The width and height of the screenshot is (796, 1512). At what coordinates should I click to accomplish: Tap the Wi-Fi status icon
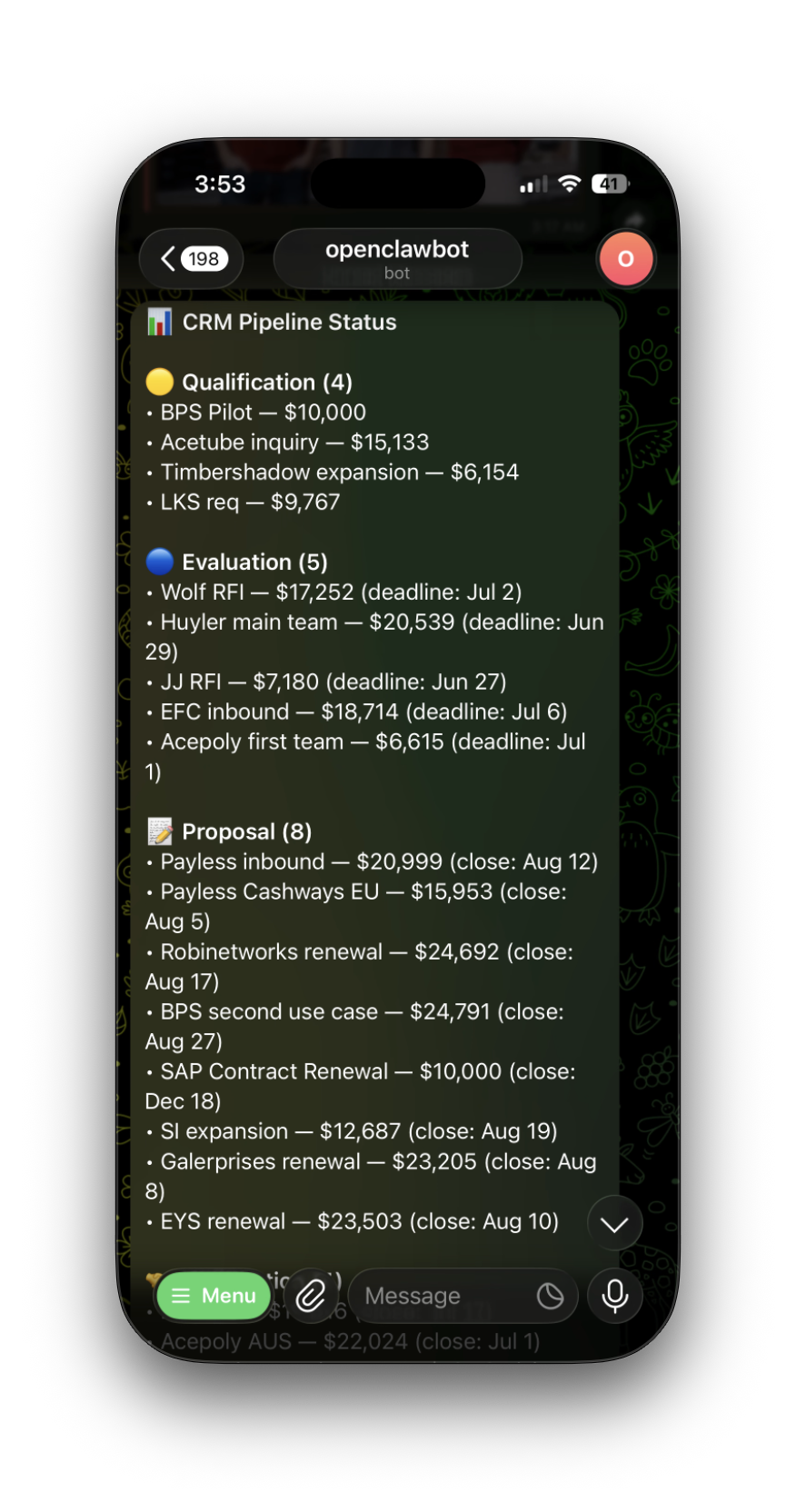click(x=570, y=184)
